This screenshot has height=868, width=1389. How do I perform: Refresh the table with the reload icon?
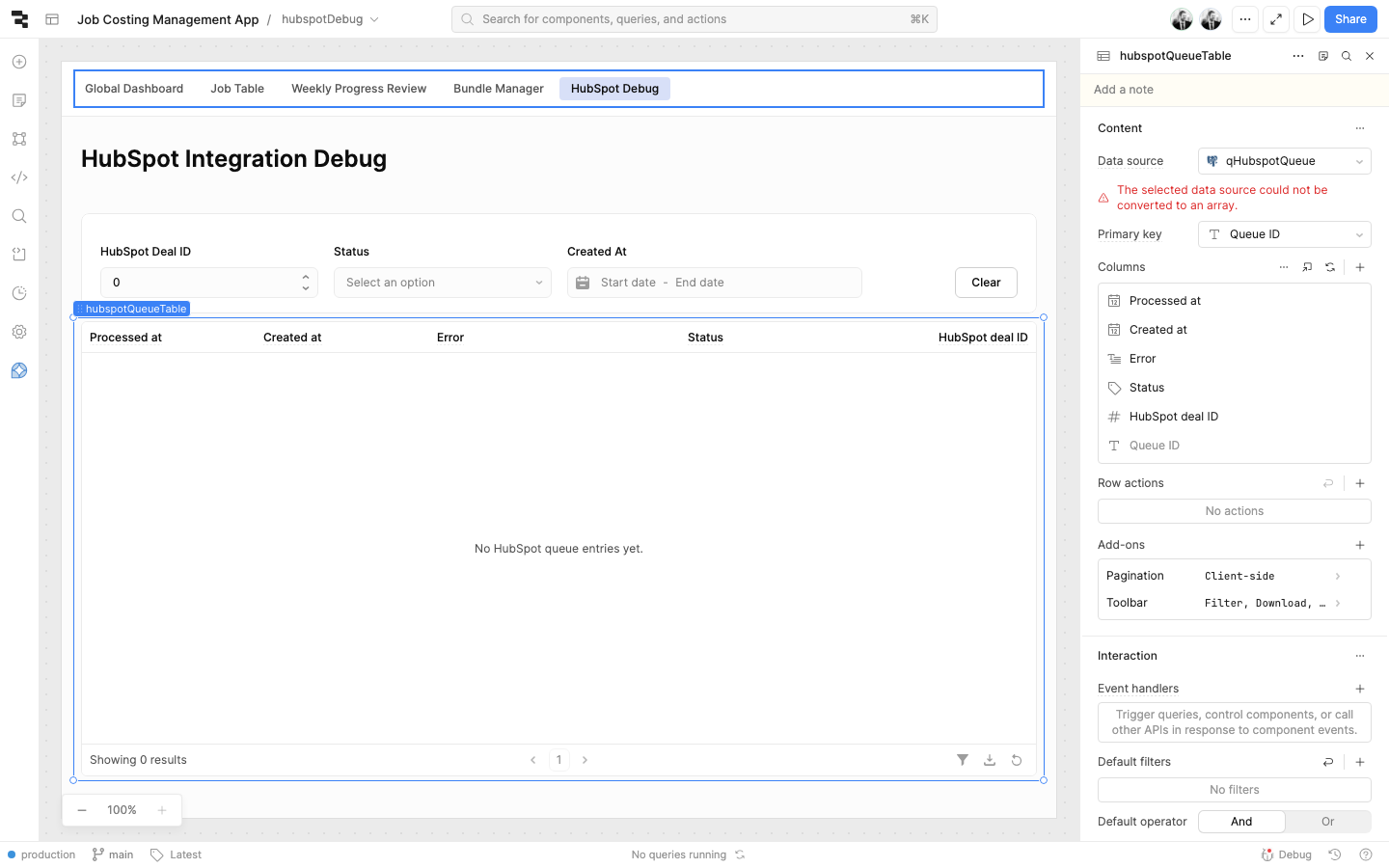click(1016, 760)
